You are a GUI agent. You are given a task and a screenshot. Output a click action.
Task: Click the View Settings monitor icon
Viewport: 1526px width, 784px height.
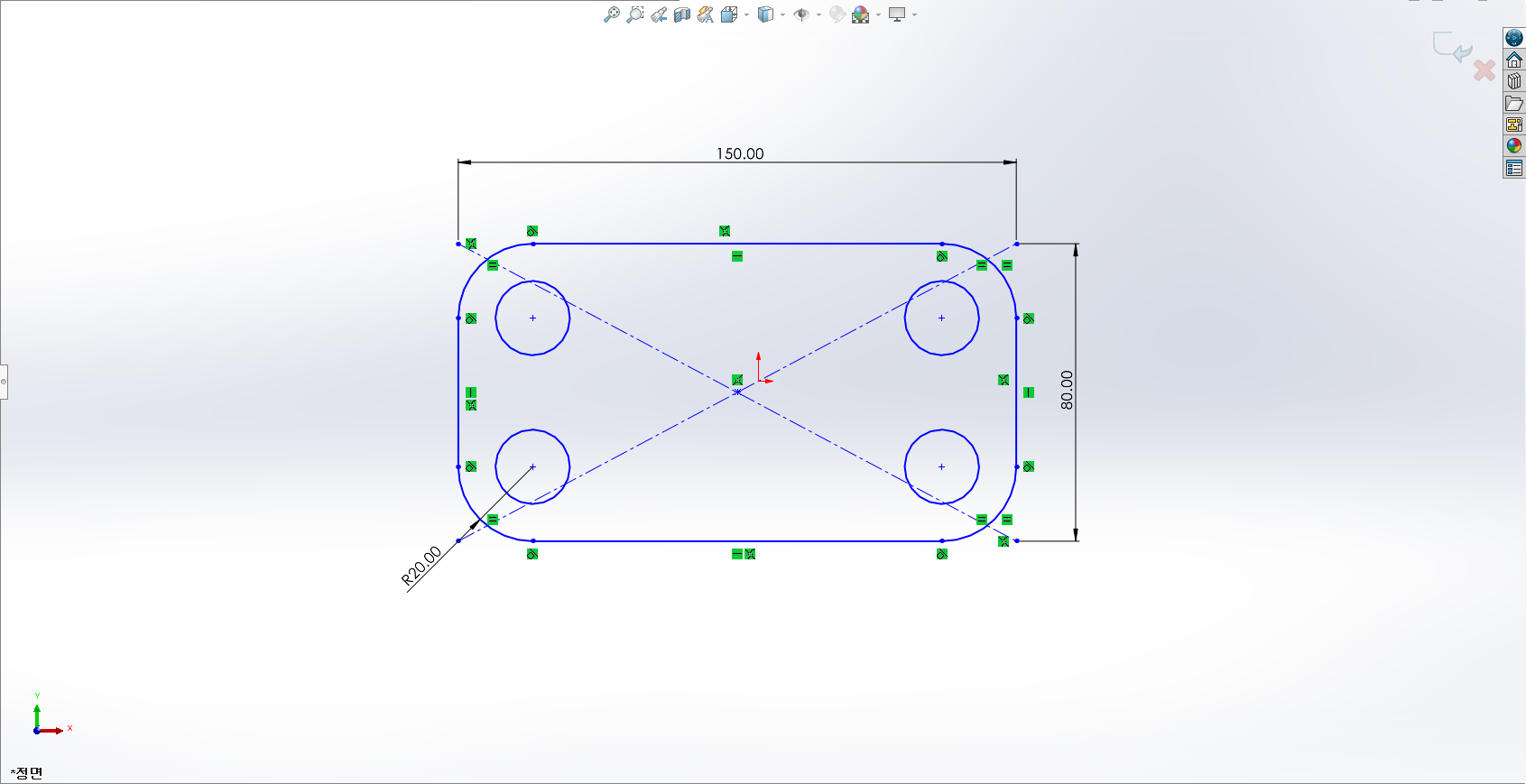coord(897,14)
